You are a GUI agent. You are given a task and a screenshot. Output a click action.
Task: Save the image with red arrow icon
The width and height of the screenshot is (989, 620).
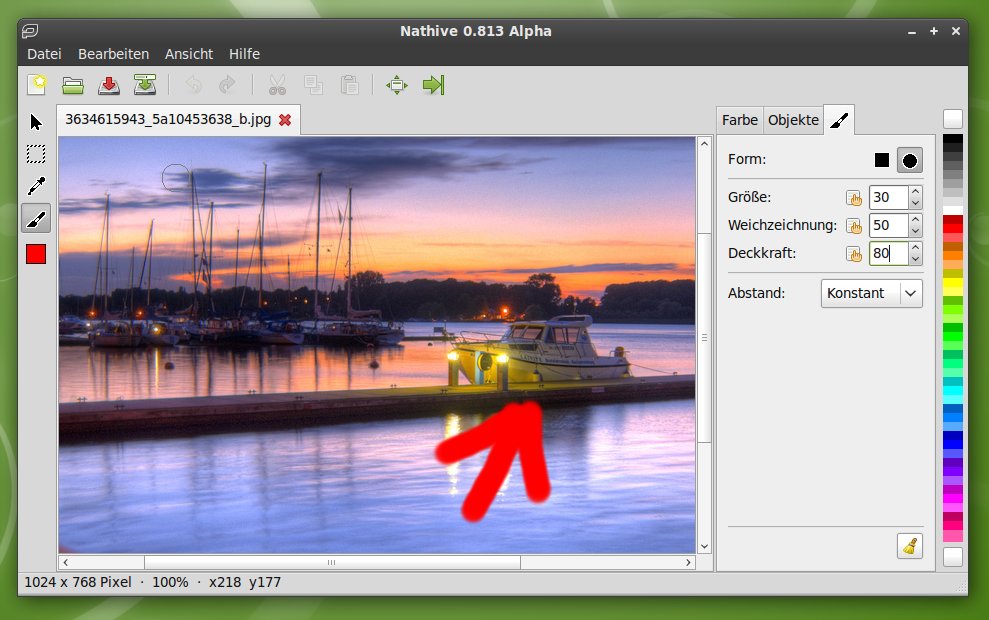point(108,85)
